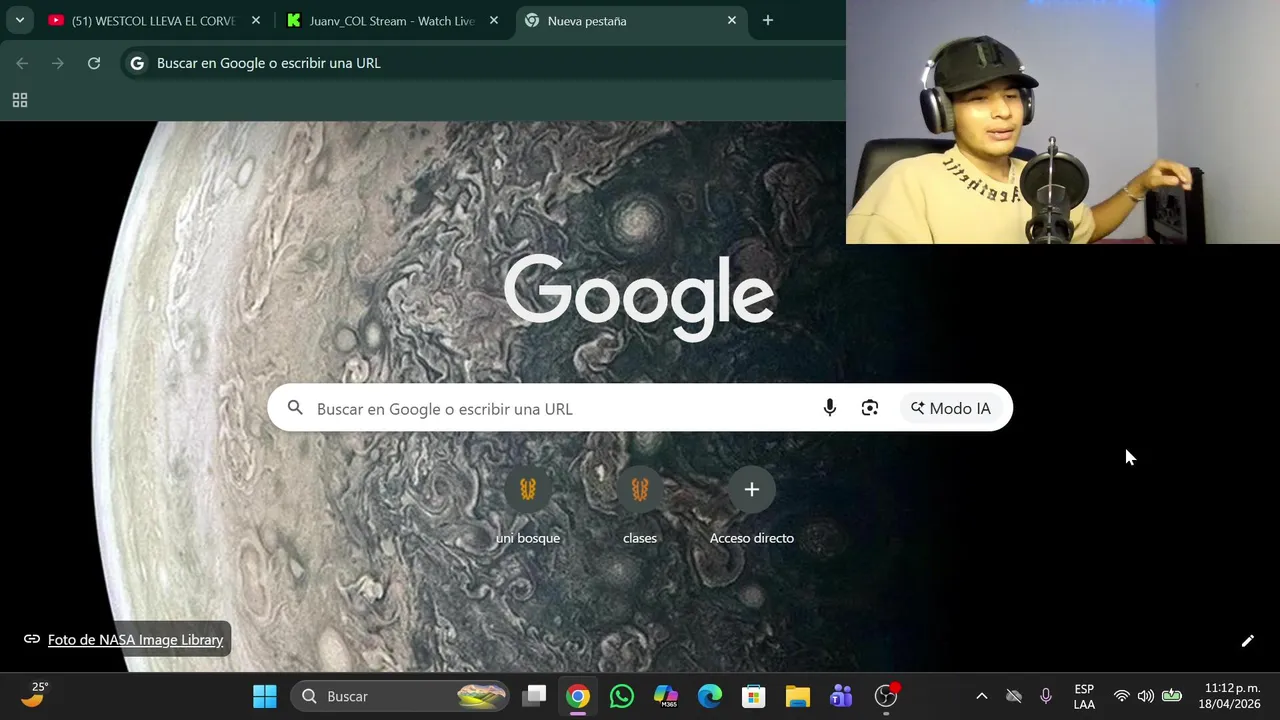Click the taskbar Buscar search box
This screenshot has width=1280, height=720.
click(401, 696)
